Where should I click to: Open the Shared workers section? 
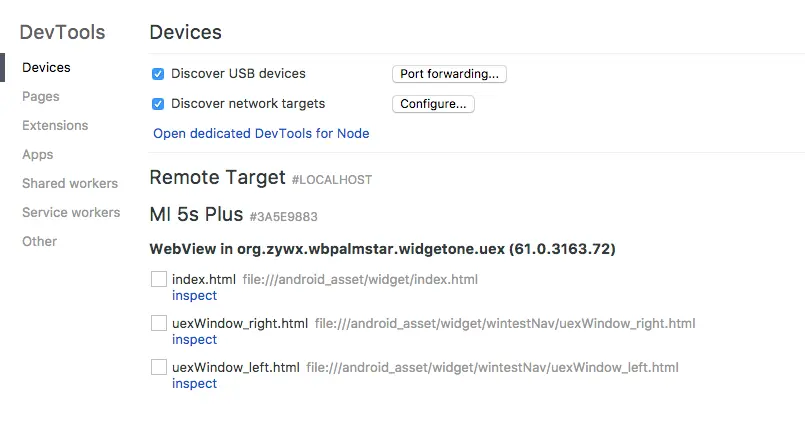70,183
